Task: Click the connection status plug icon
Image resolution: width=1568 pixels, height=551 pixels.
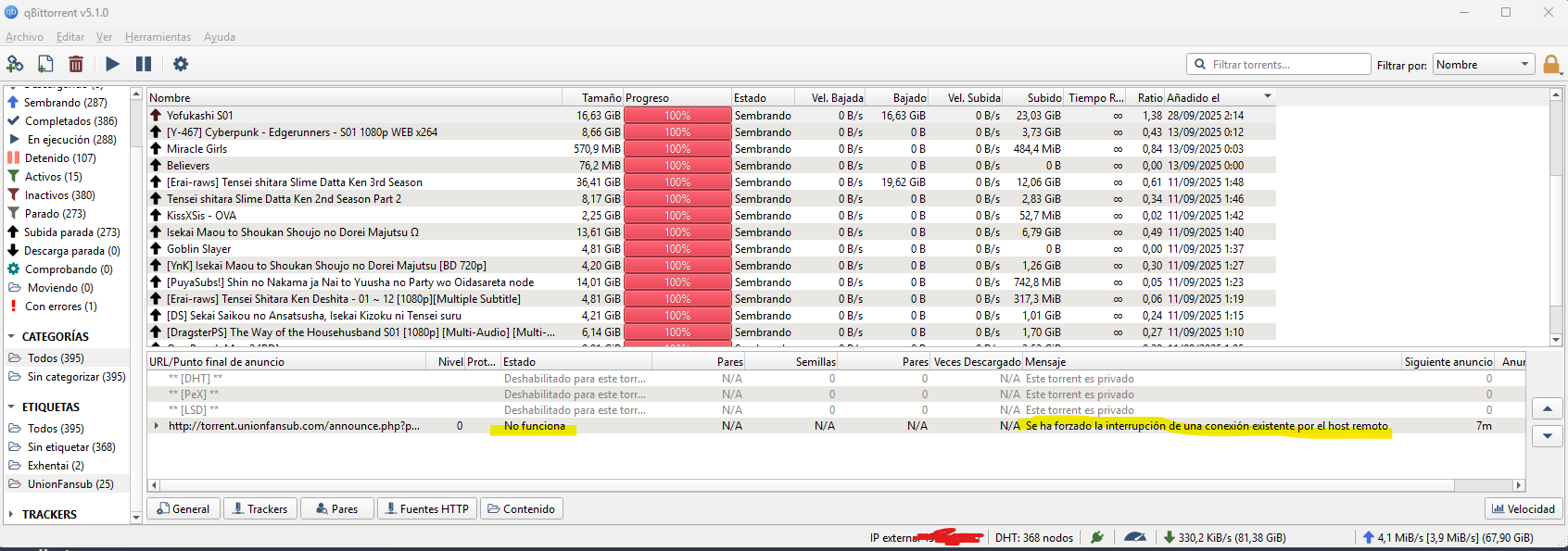Action: (1097, 537)
